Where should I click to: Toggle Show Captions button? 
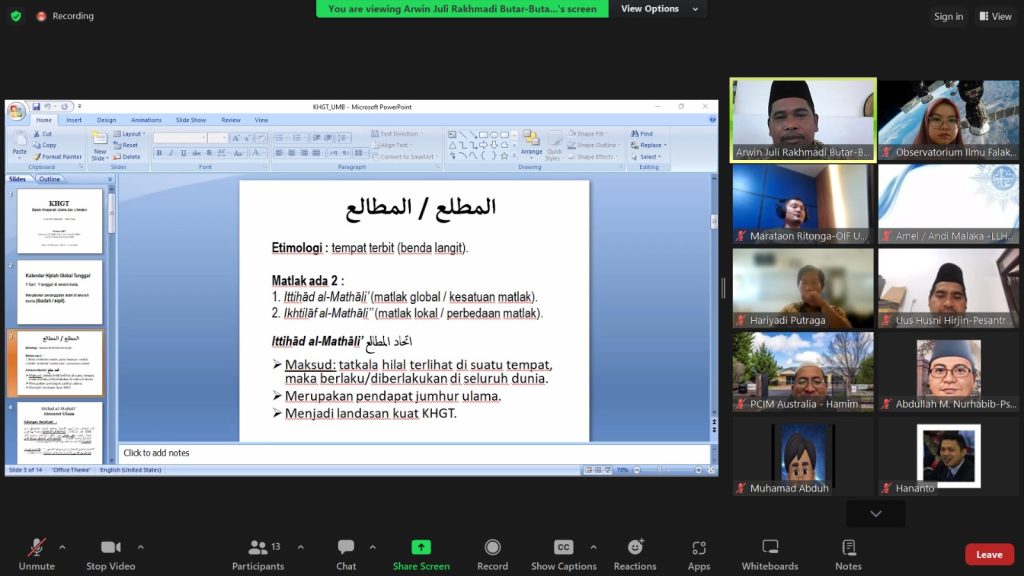pyautogui.click(x=563, y=554)
